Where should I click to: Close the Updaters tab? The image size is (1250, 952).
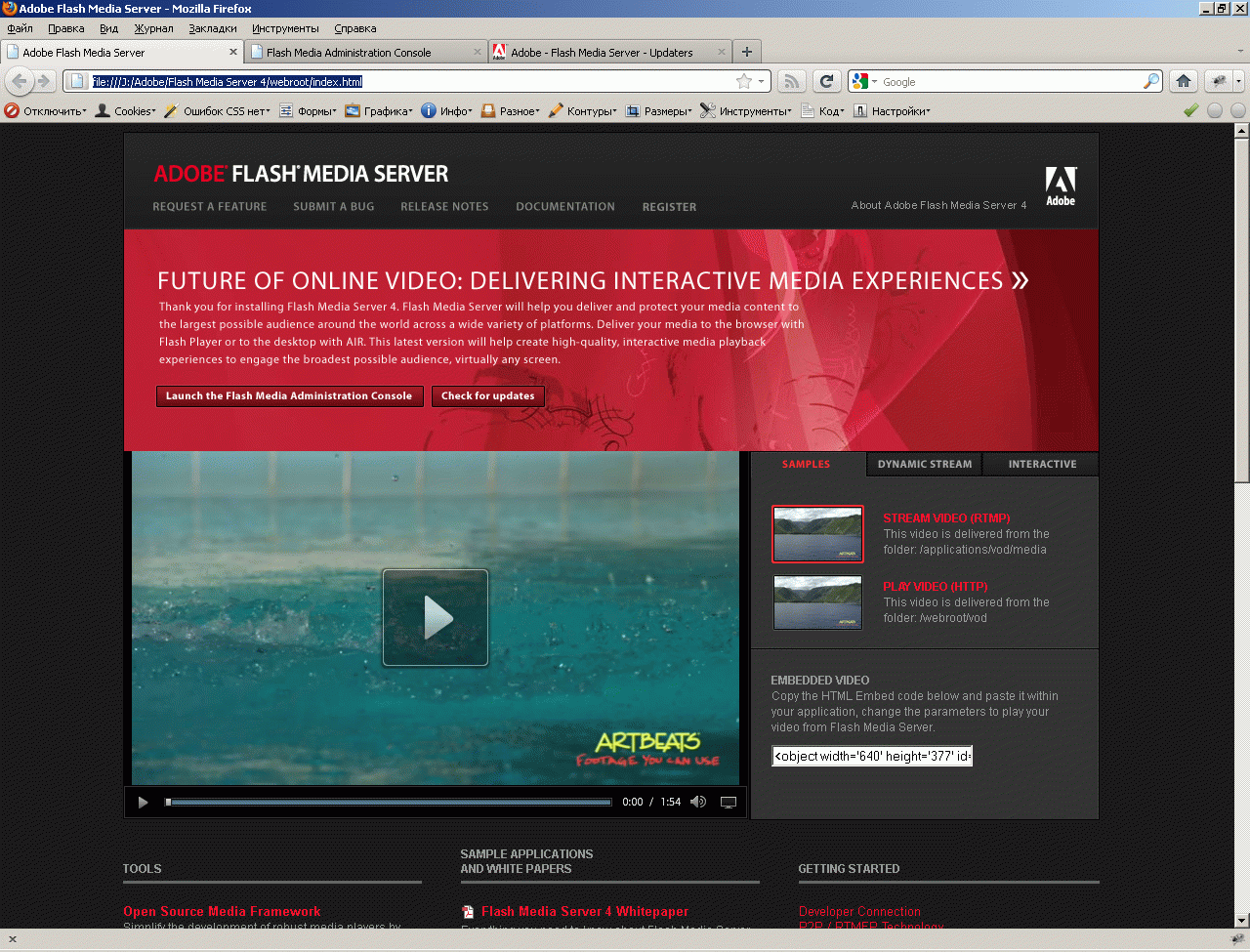tap(722, 52)
